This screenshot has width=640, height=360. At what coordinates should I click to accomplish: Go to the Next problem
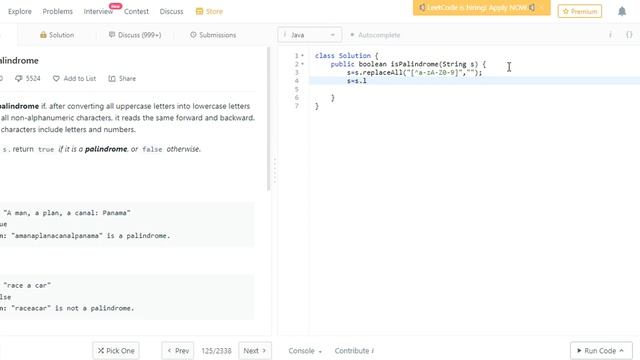click(255, 351)
